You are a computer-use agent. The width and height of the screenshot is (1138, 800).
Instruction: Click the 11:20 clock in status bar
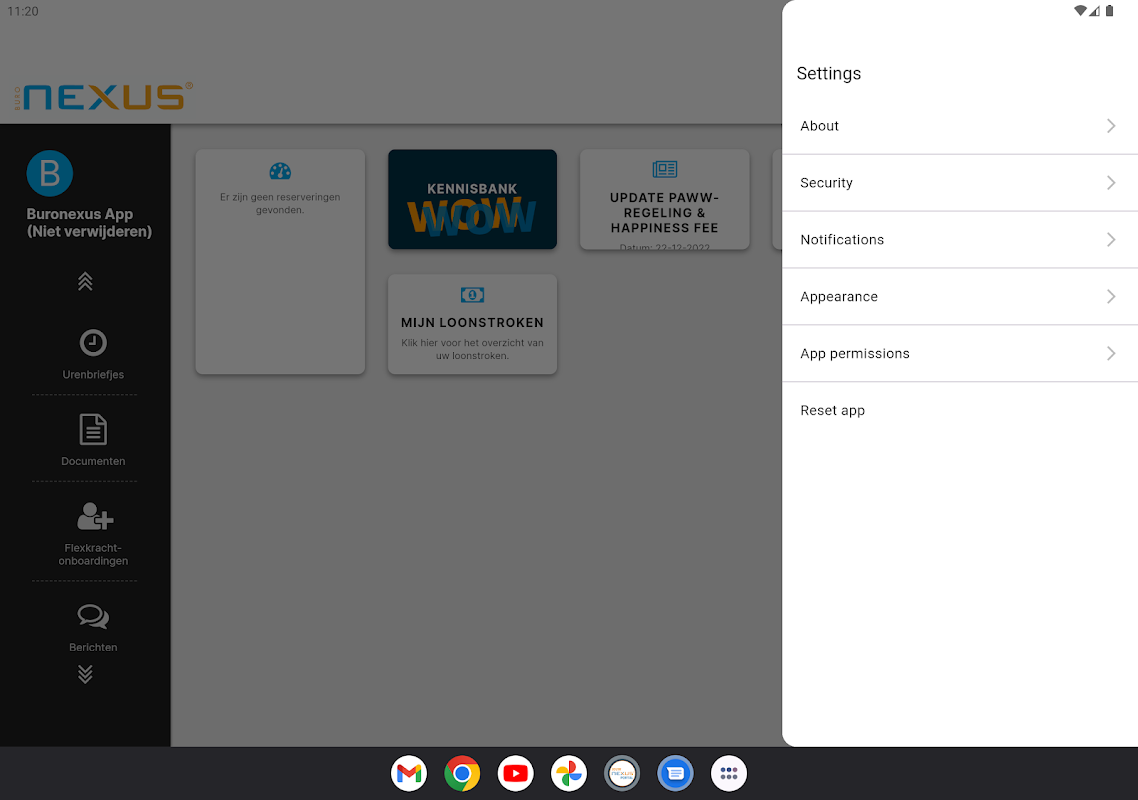pyautogui.click(x=22, y=11)
